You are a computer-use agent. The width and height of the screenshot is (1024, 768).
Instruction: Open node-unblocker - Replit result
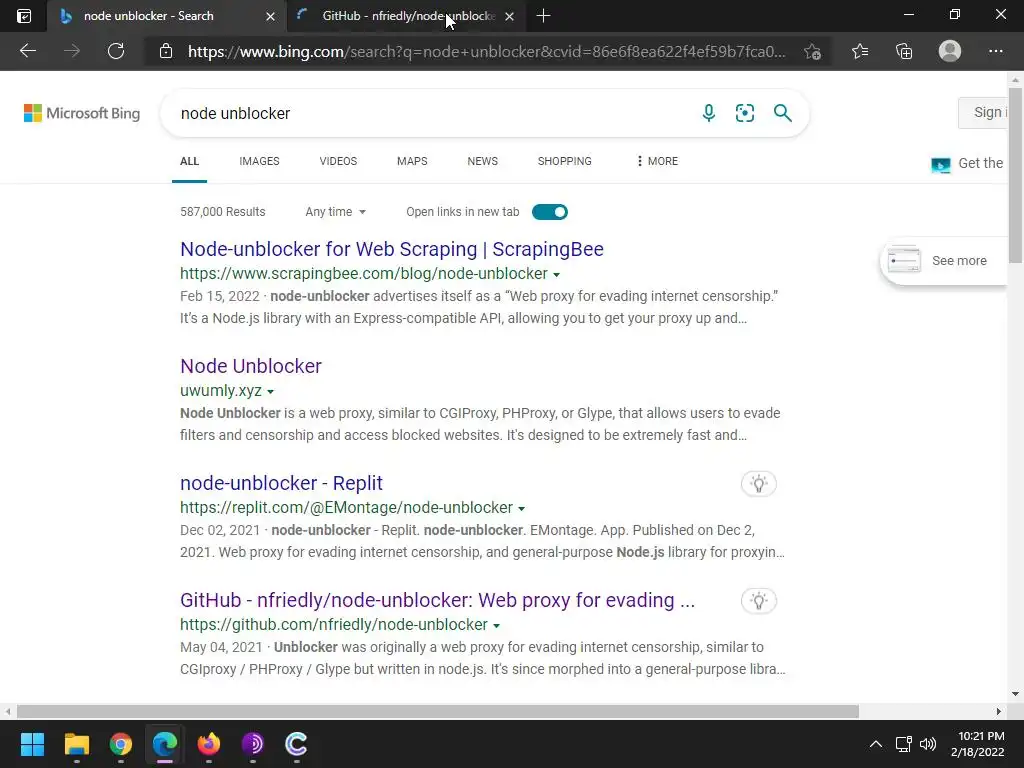[x=281, y=483]
